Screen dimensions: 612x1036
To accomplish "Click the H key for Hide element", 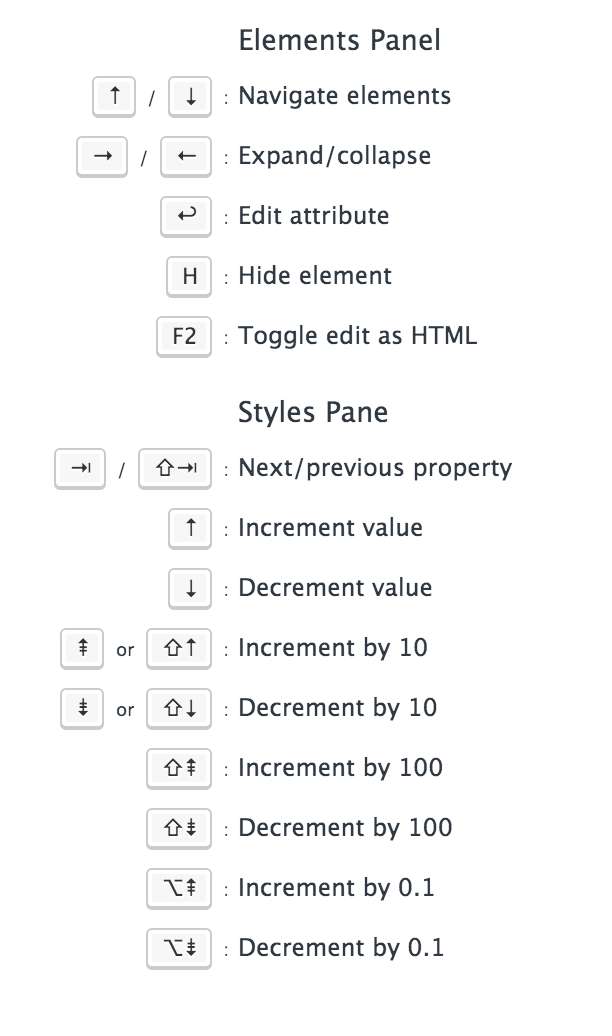I will 189,277.
